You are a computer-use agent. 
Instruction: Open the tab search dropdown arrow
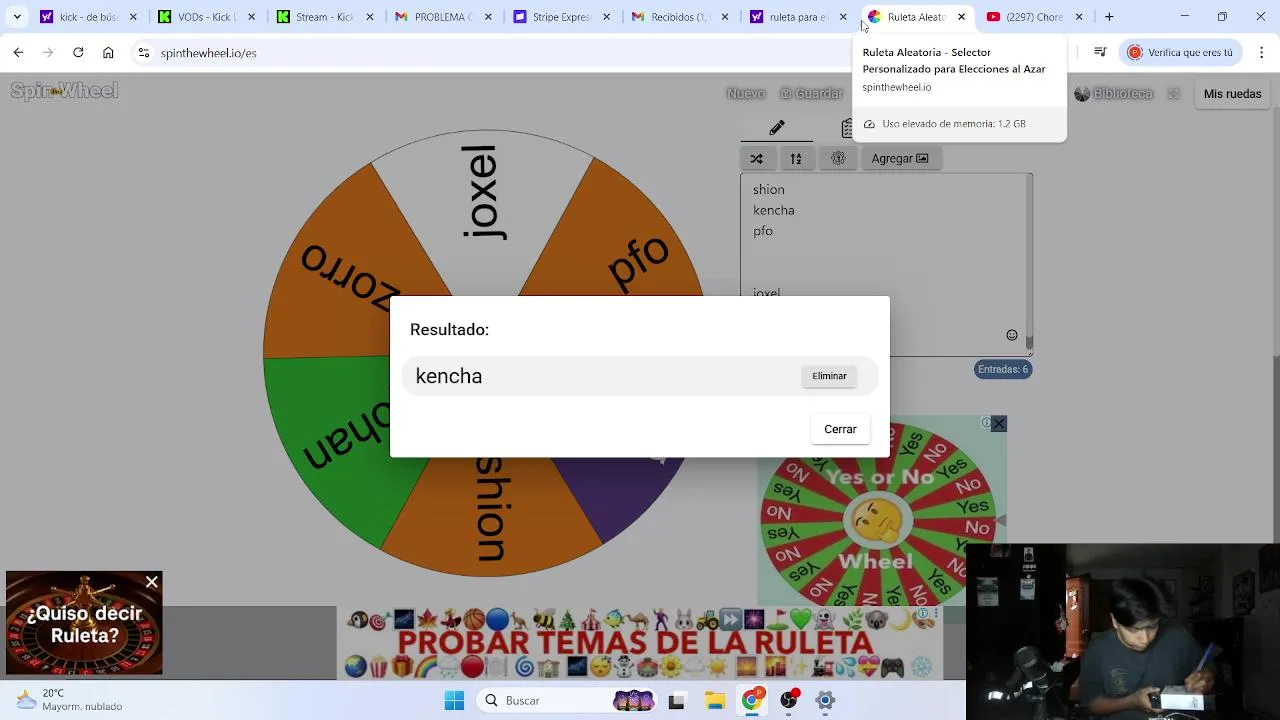17,17
